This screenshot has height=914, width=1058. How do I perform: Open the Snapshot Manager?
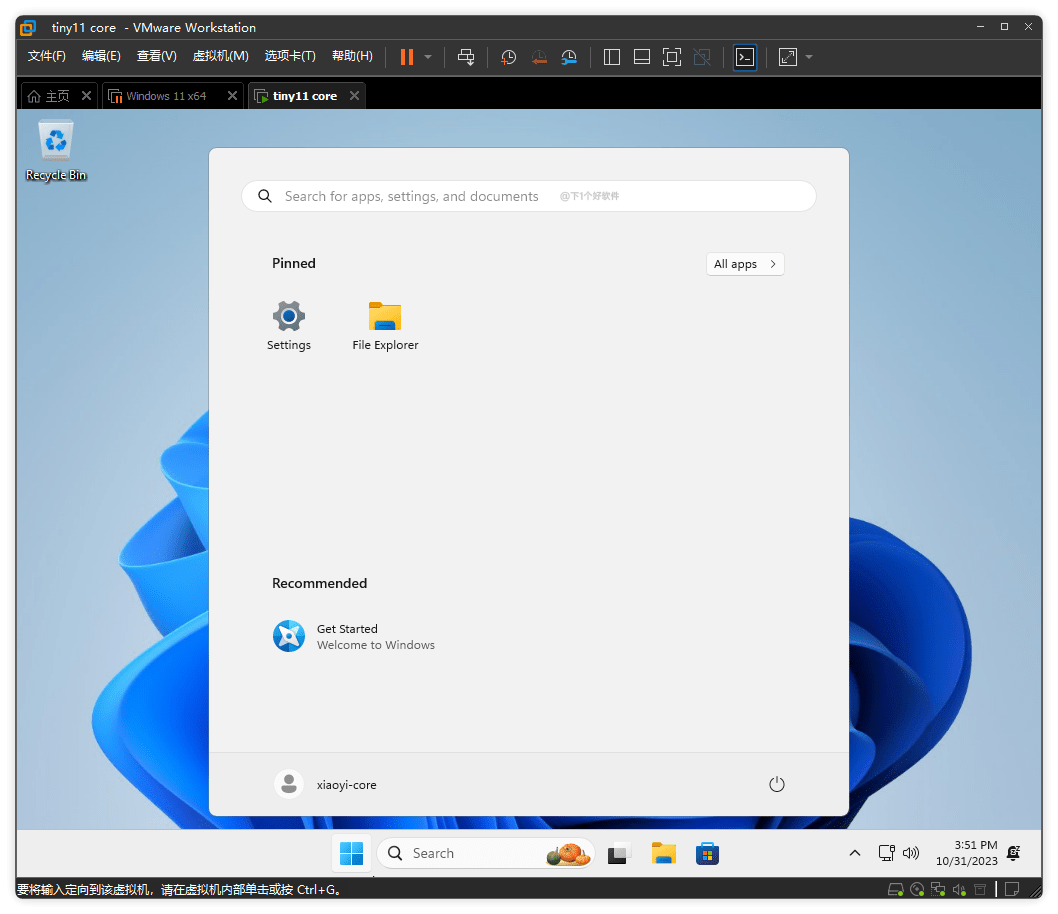569,57
